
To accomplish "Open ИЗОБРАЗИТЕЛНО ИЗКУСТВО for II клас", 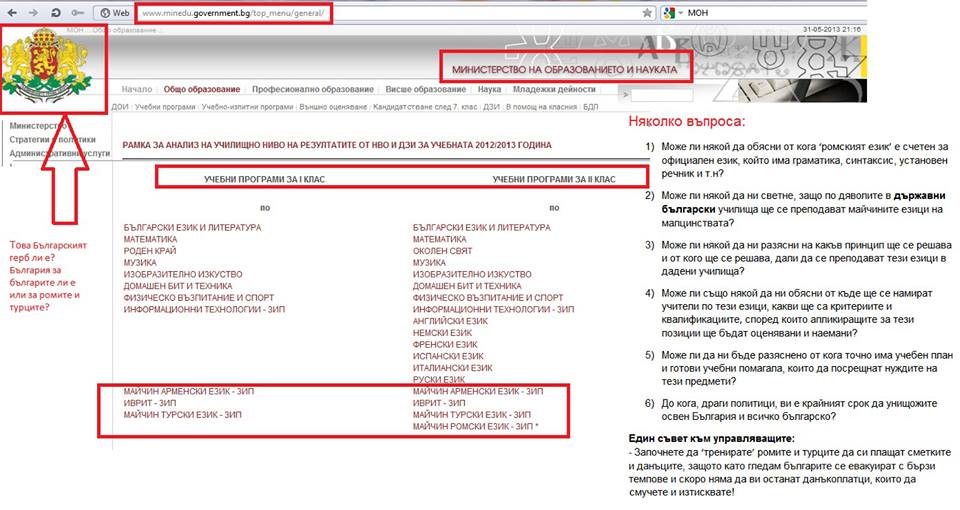I will coord(472,274).
